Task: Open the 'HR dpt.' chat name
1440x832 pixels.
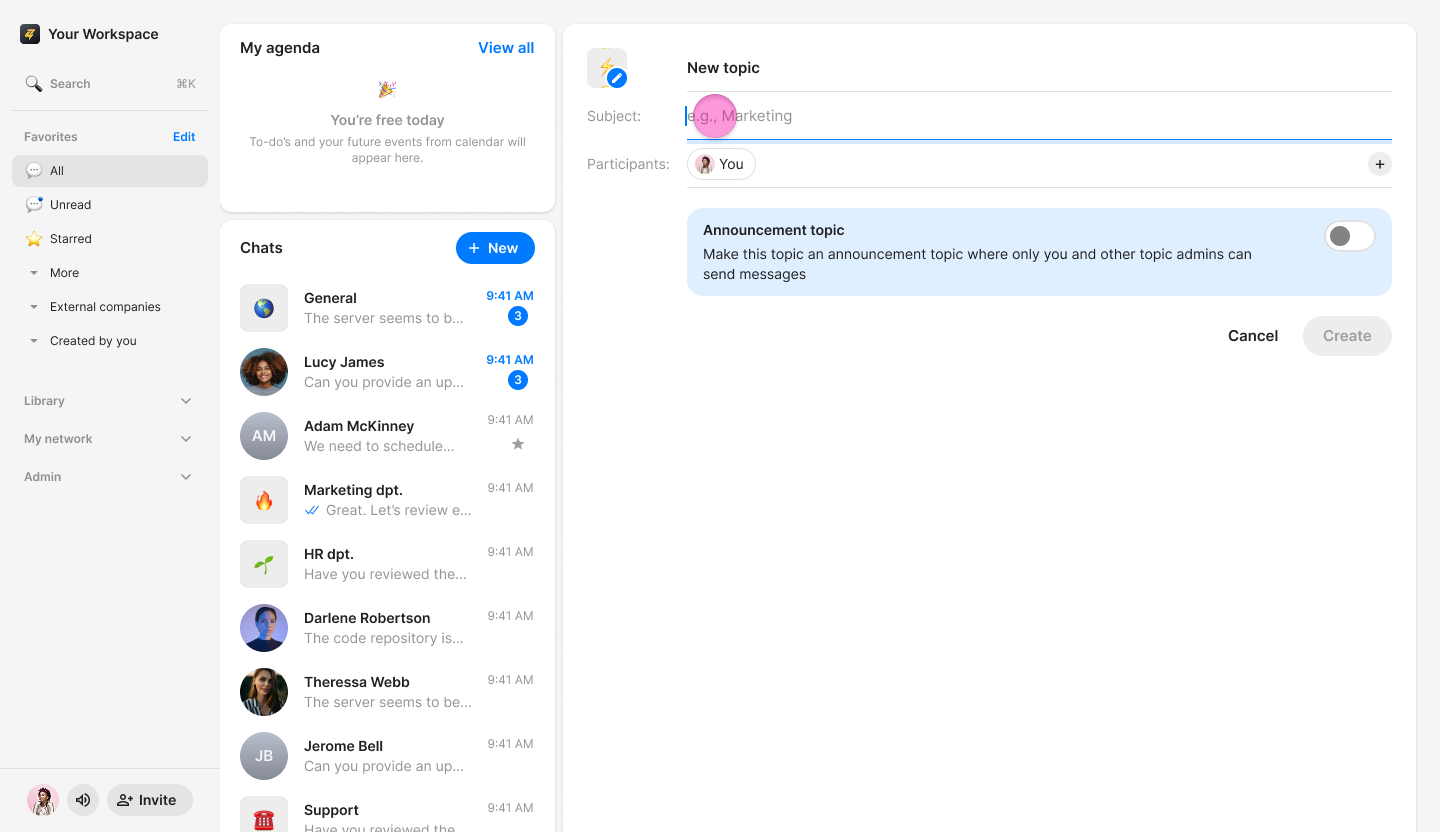Action: (329, 554)
